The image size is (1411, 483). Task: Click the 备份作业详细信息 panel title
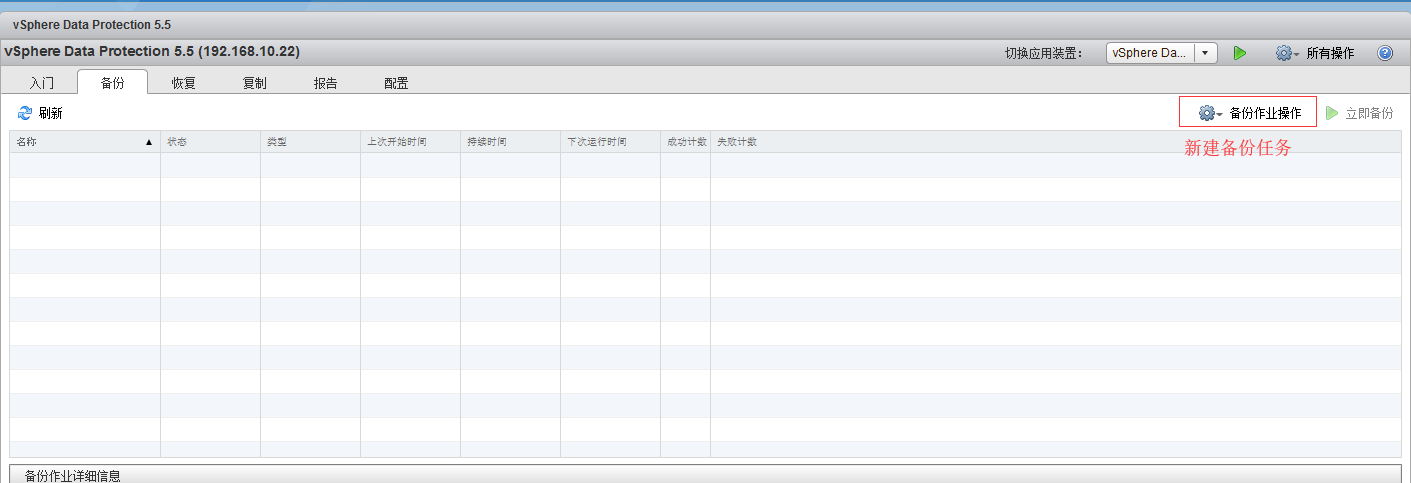[72, 475]
